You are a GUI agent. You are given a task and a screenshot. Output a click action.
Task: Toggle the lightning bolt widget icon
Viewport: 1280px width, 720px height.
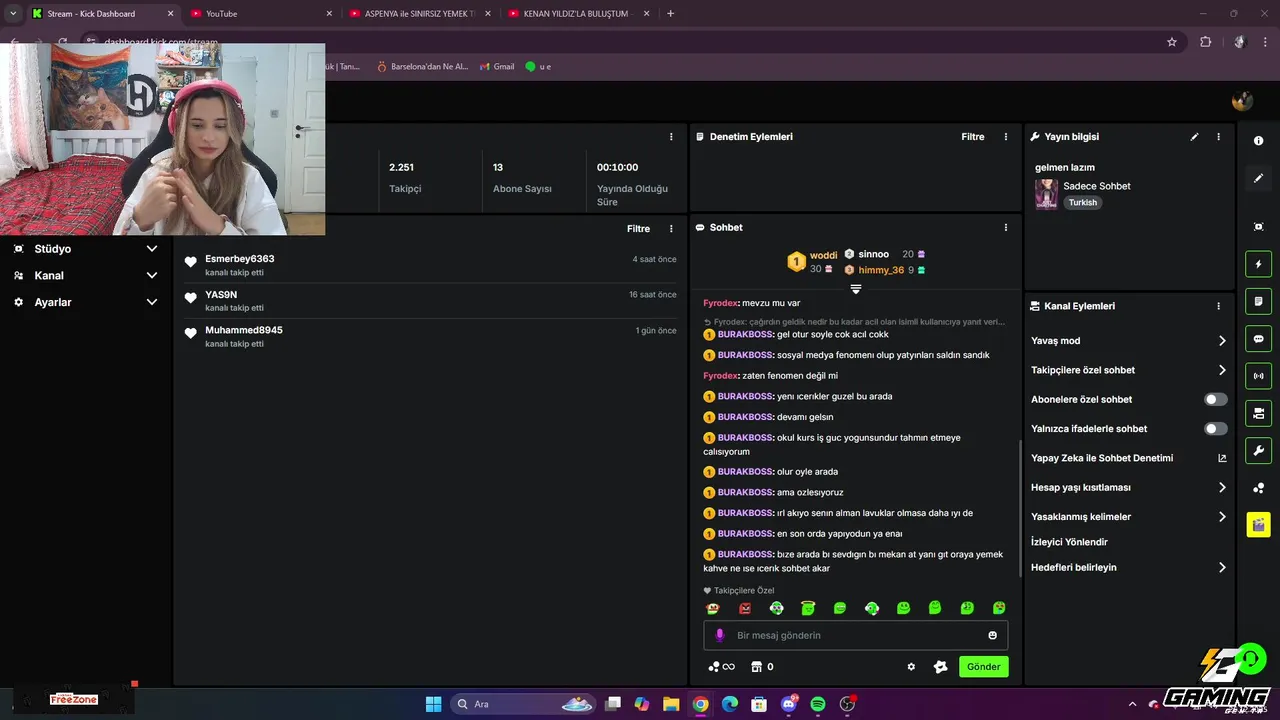coord(1258,264)
